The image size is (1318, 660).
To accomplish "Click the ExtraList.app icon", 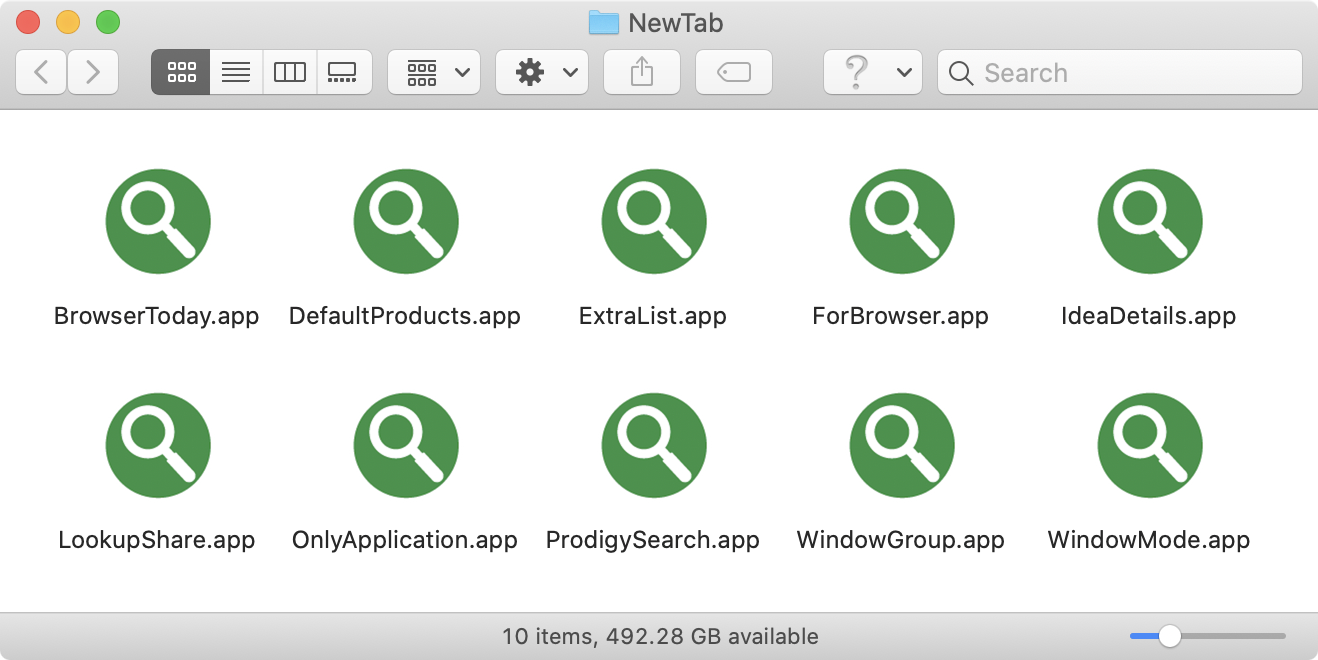I will point(654,222).
